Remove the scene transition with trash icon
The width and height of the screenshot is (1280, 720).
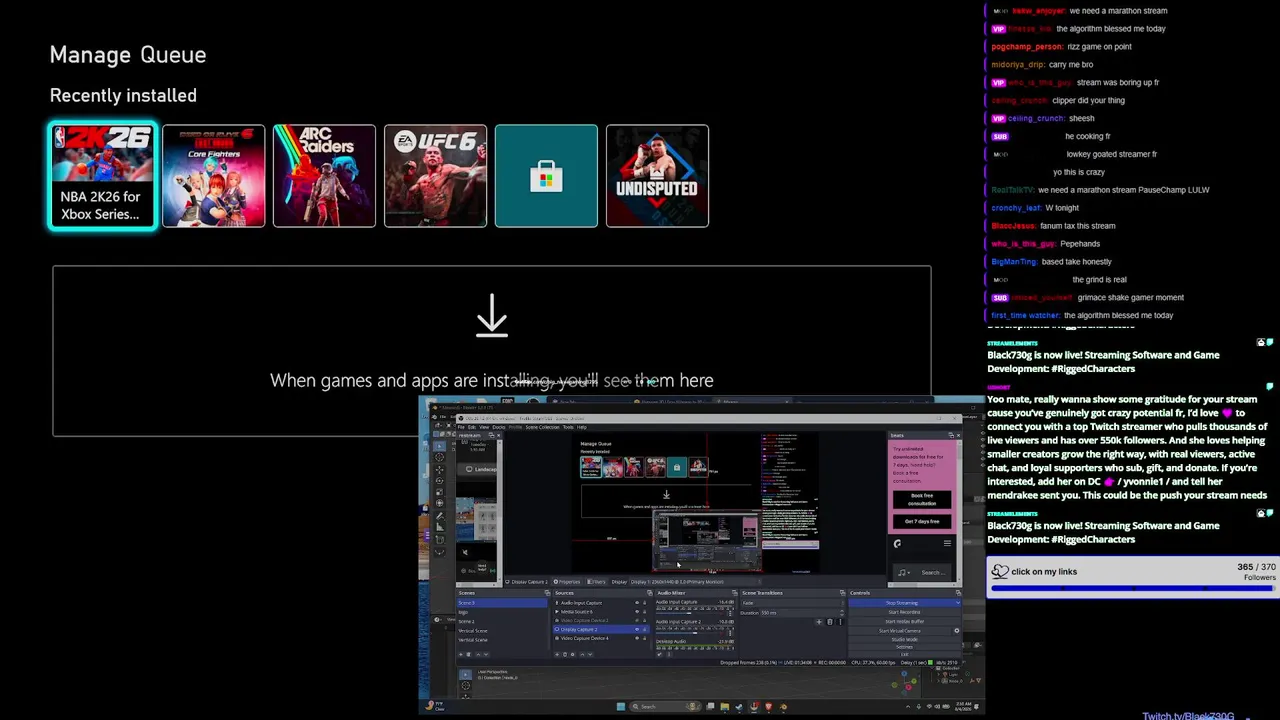[x=829, y=622]
